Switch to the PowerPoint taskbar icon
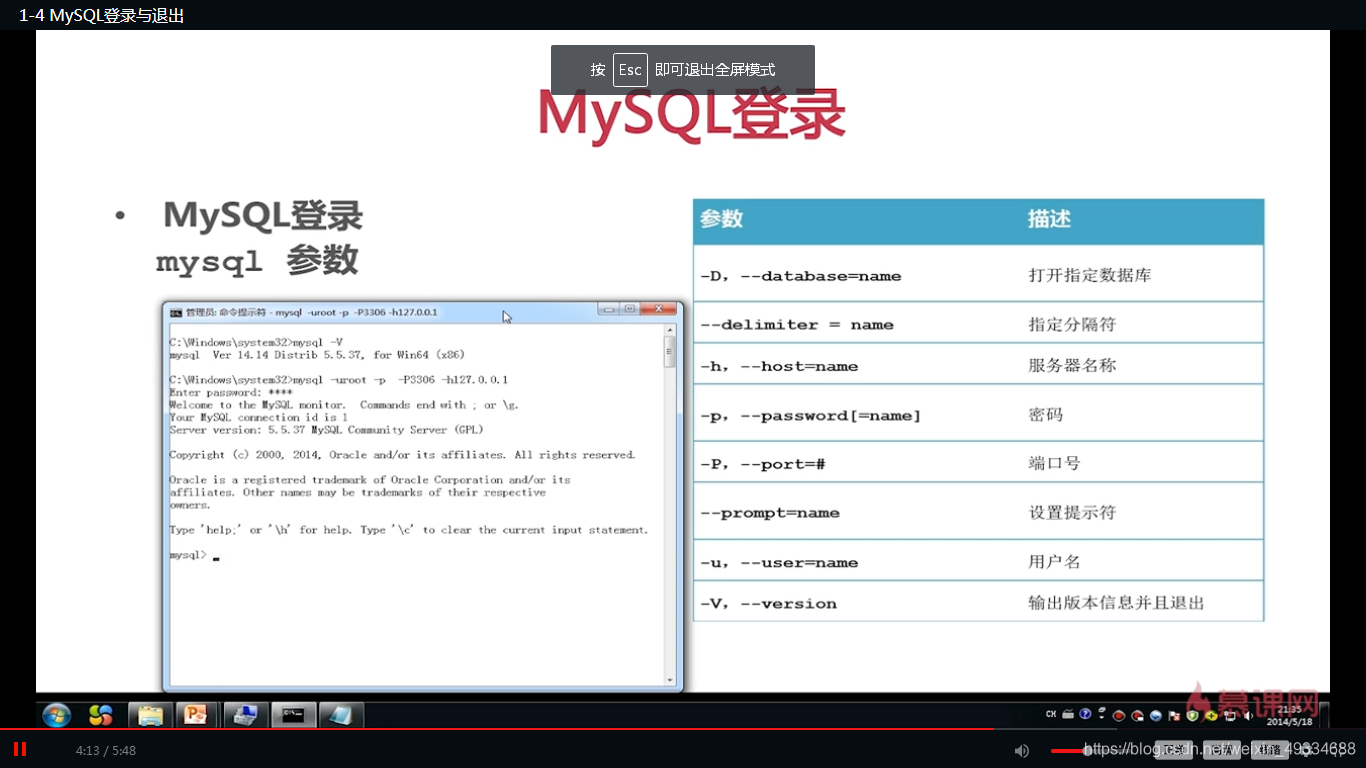1366x768 pixels. tap(196, 715)
